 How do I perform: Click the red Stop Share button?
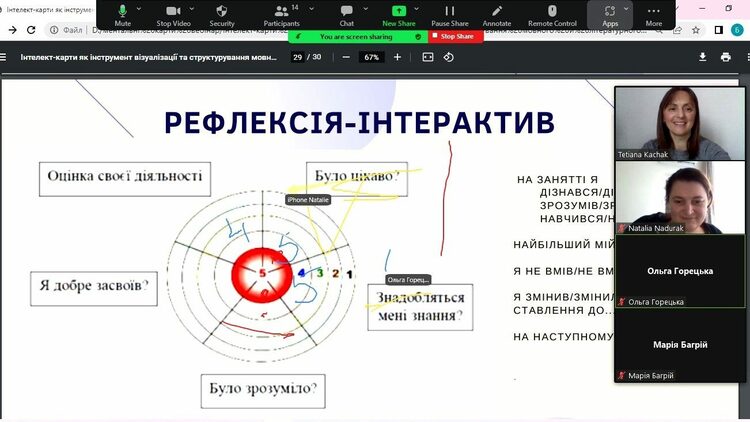[456, 36]
